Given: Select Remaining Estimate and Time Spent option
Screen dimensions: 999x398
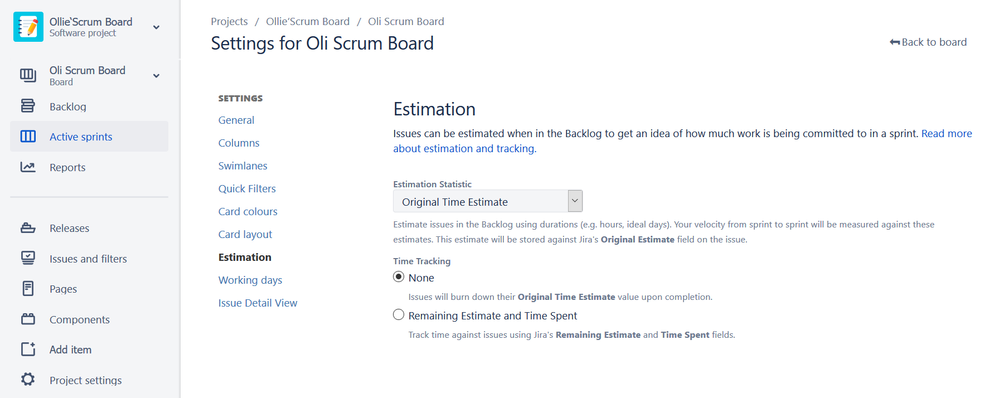Looking at the screenshot, I should pyautogui.click(x=399, y=315).
